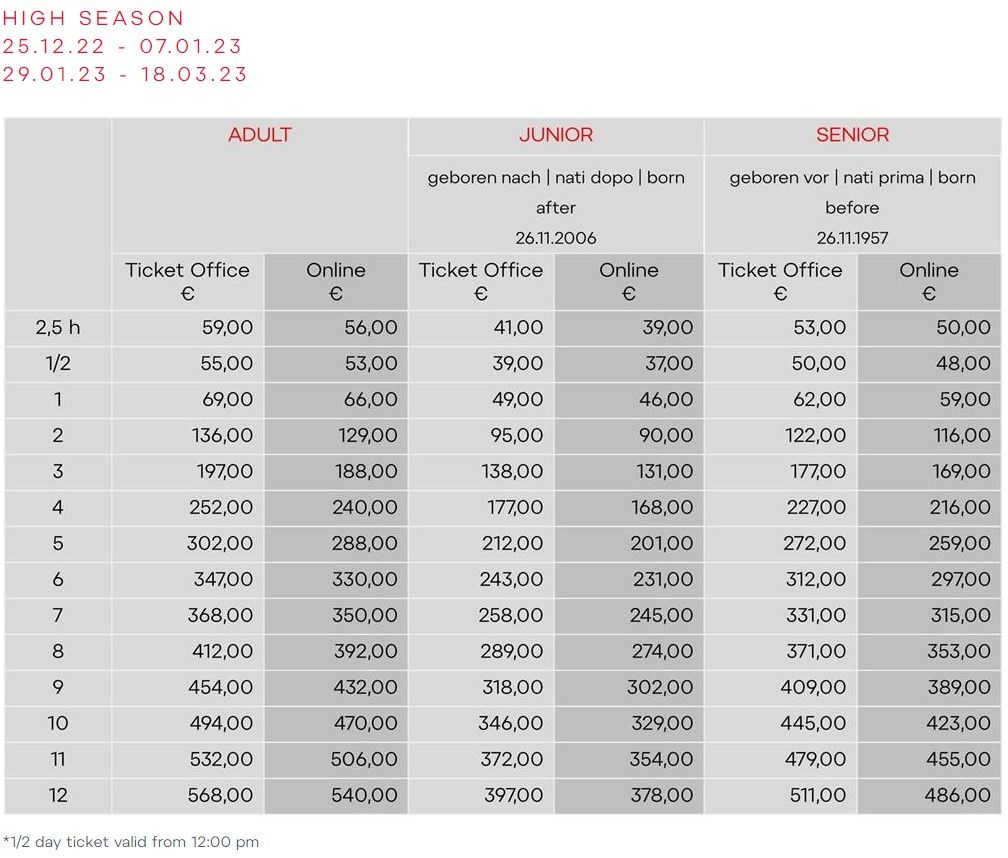Click the HIGH SEASON heading
The image size is (1008, 858).
click(x=93, y=18)
